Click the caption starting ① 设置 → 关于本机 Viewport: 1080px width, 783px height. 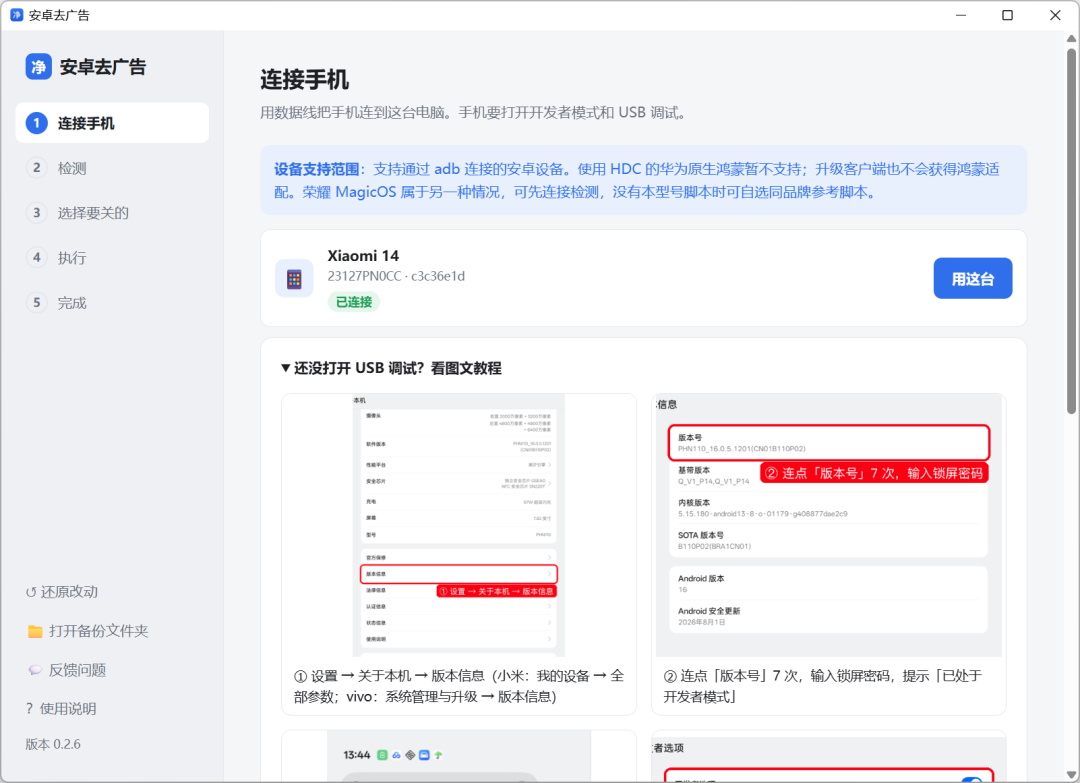[x=459, y=687]
